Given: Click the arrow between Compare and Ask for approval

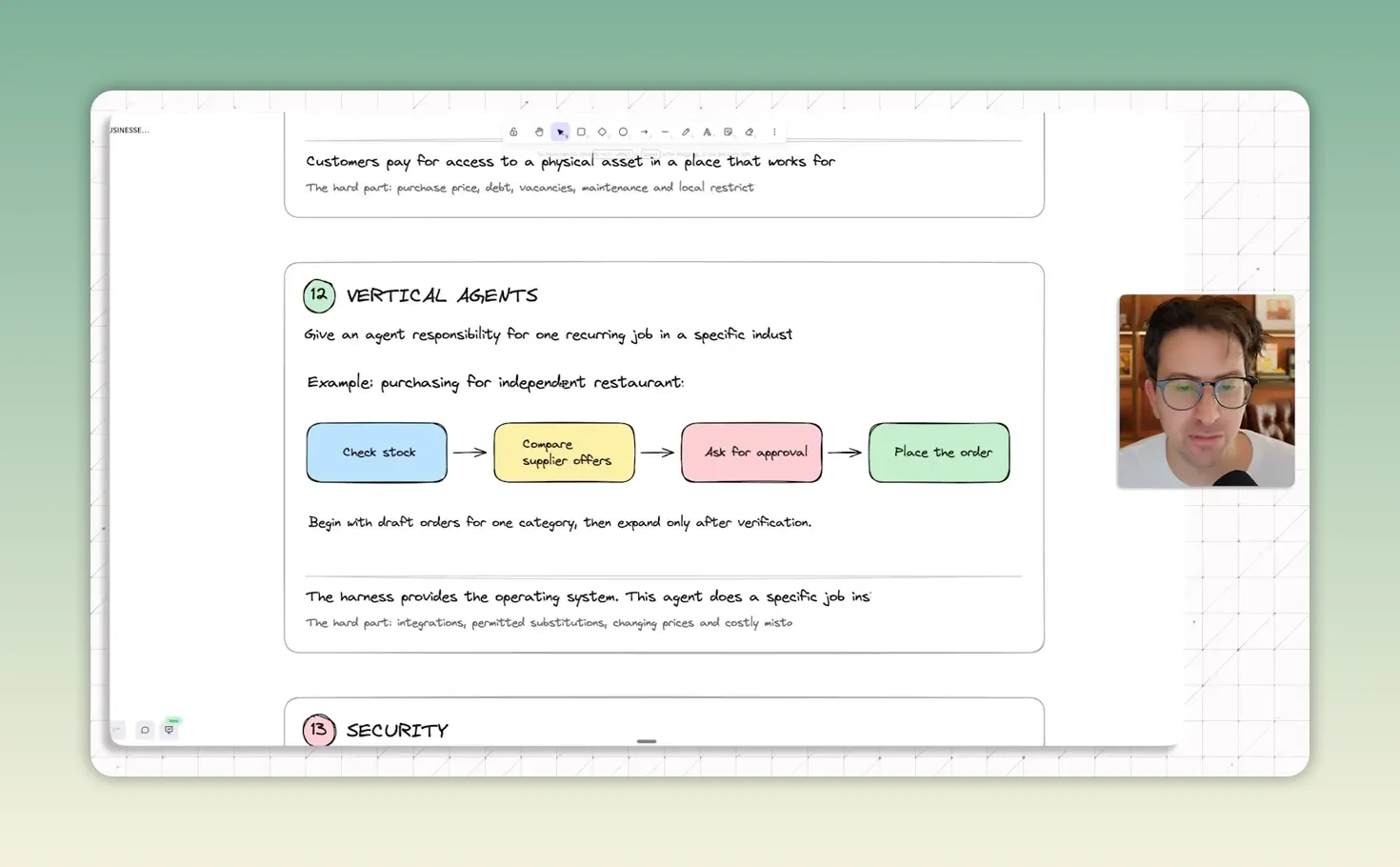Looking at the screenshot, I should 658,453.
